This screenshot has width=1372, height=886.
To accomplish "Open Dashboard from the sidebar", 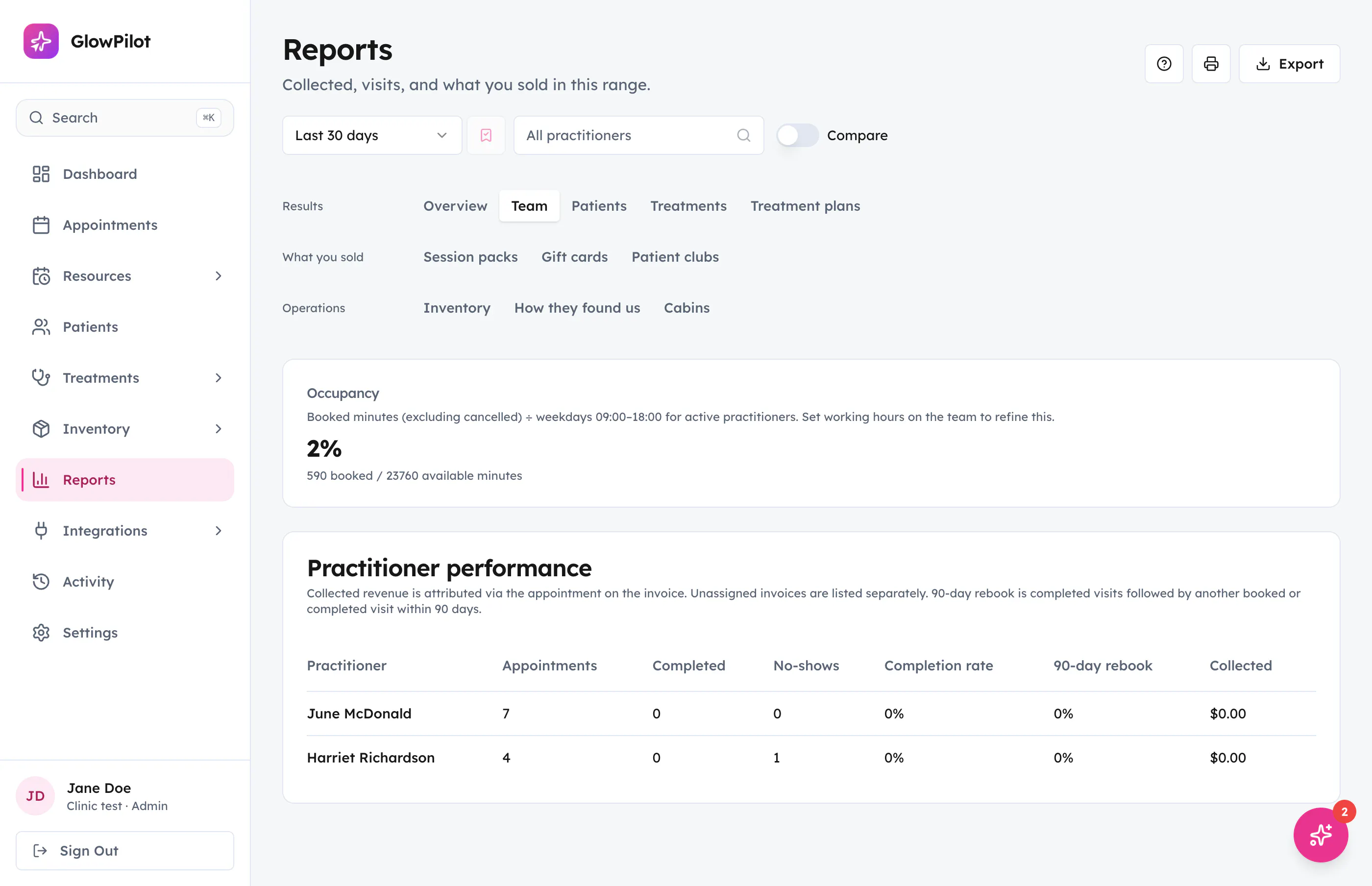I will tap(125, 174).
